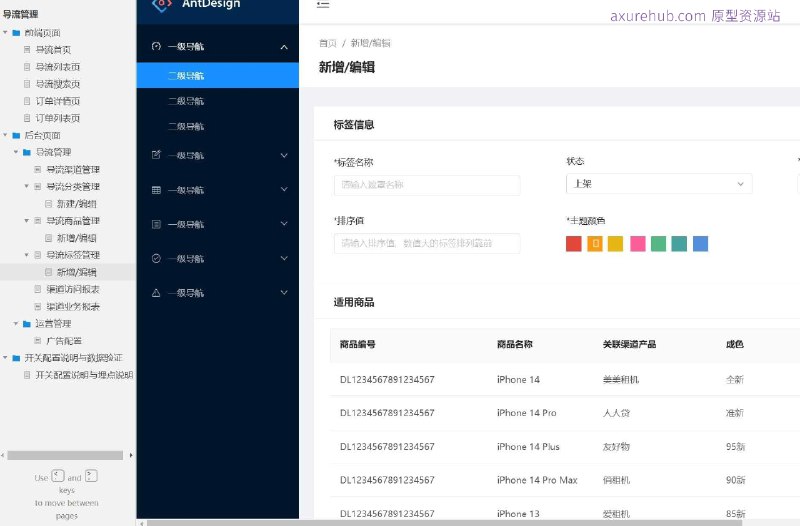Click the folder icon of 开关配置说明与数据验证
Viewport: 800px width, 526px height.
pyautogui.click(x=16, y=358)
